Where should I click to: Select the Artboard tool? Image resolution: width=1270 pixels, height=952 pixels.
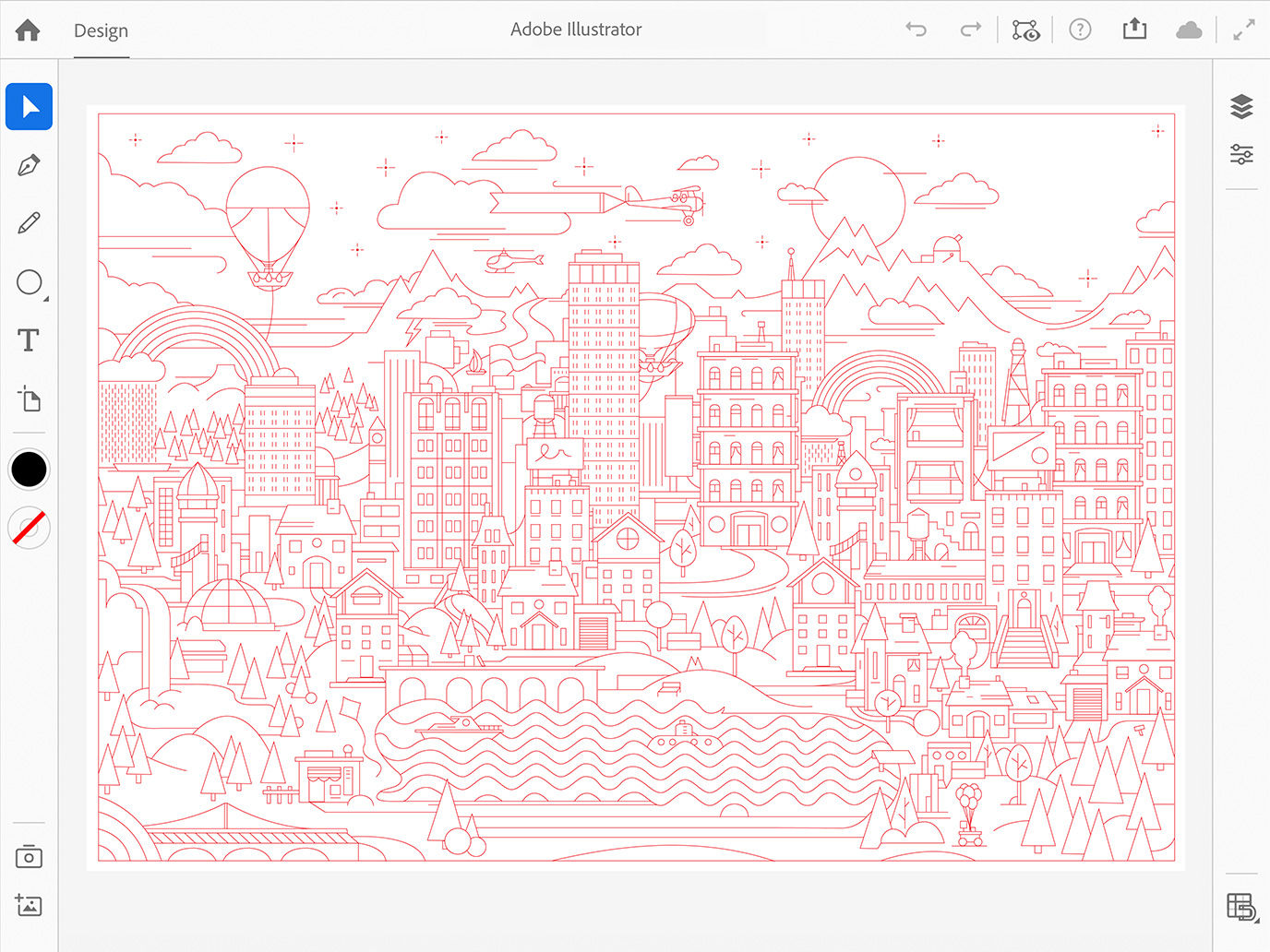[29, 399]
